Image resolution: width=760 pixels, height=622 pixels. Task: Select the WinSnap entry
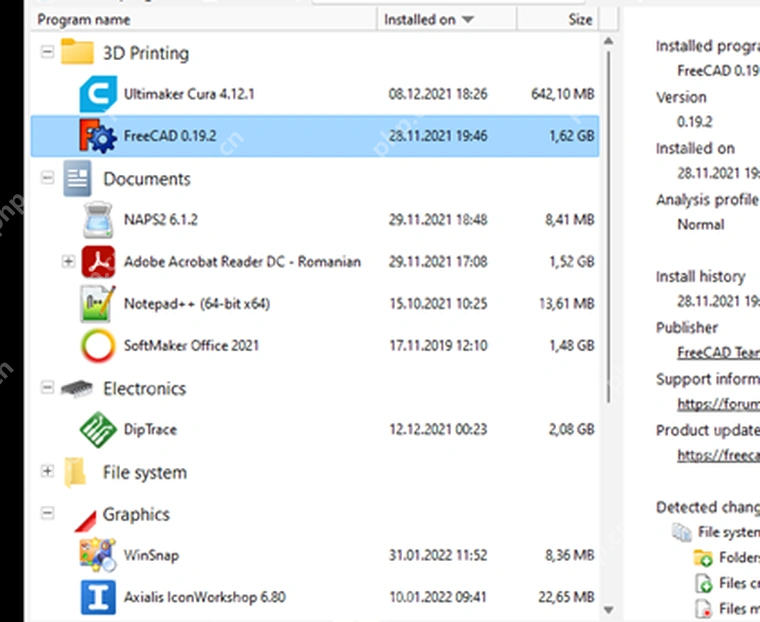click(x=315, y=555)
